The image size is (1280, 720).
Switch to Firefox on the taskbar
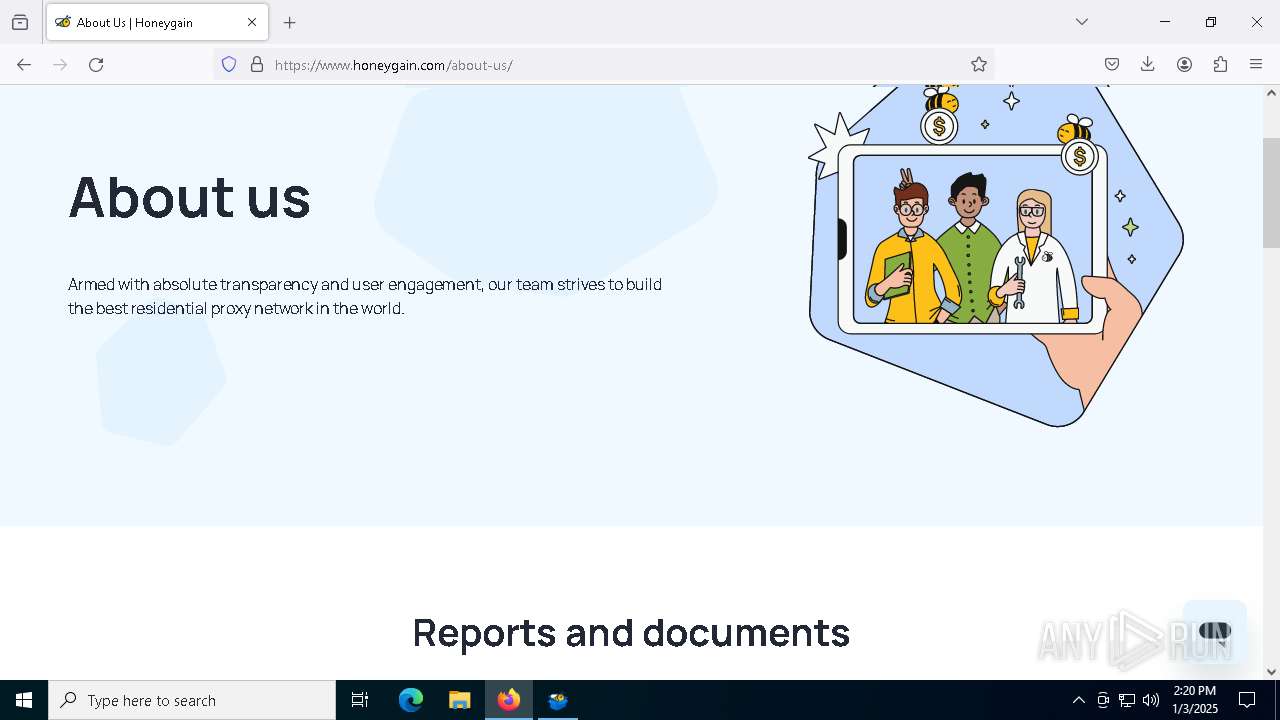pos(509,700)
